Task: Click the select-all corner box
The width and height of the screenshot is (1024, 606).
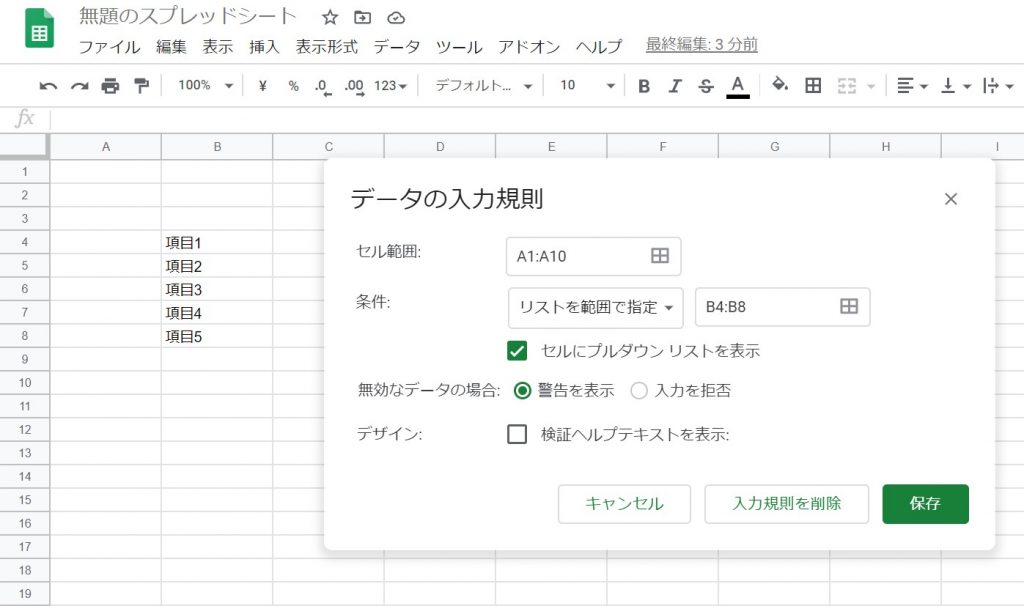Action: (24, 146)
